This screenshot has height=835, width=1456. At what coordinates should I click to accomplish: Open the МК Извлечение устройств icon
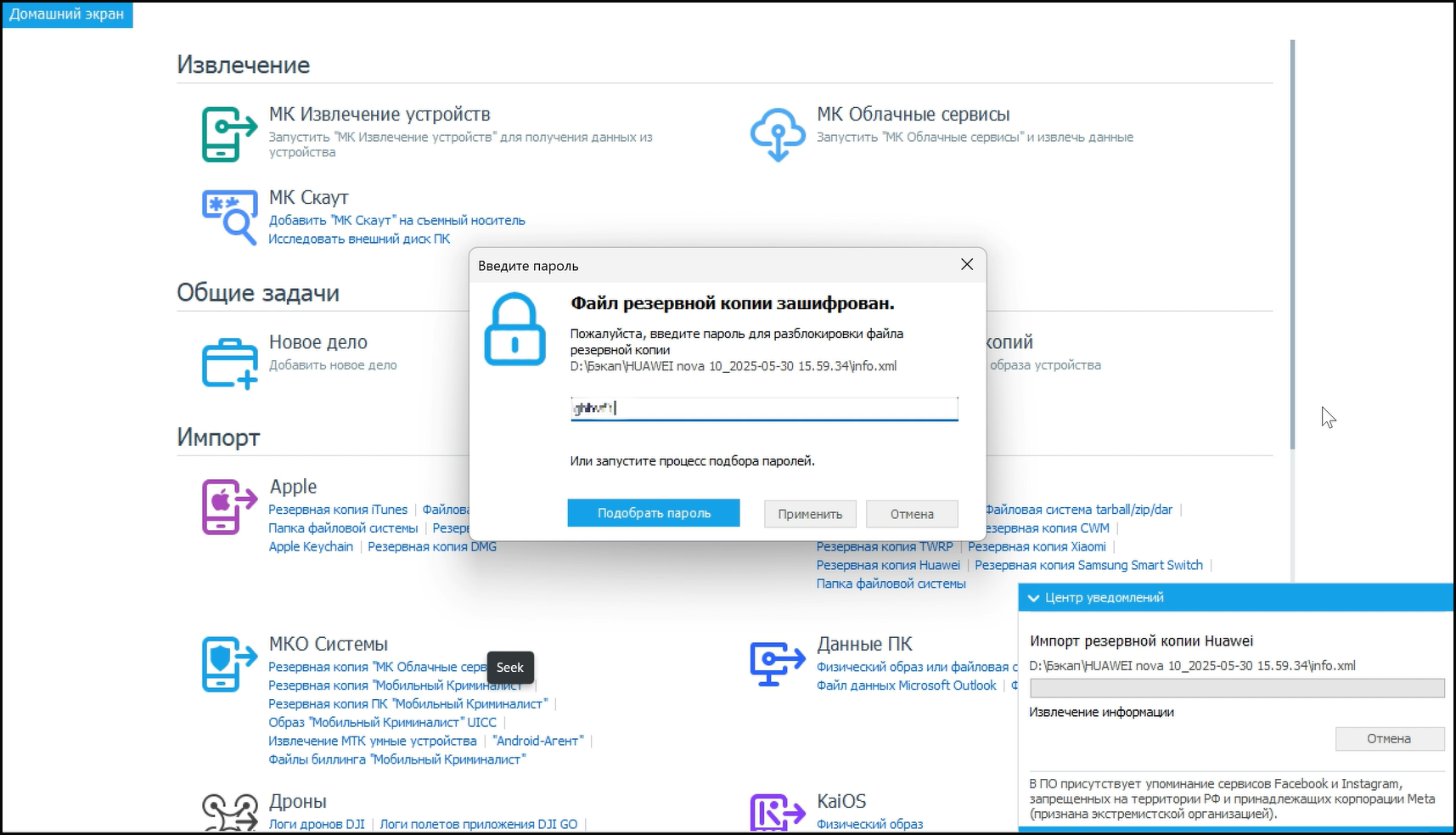click(x=229, y=134)
